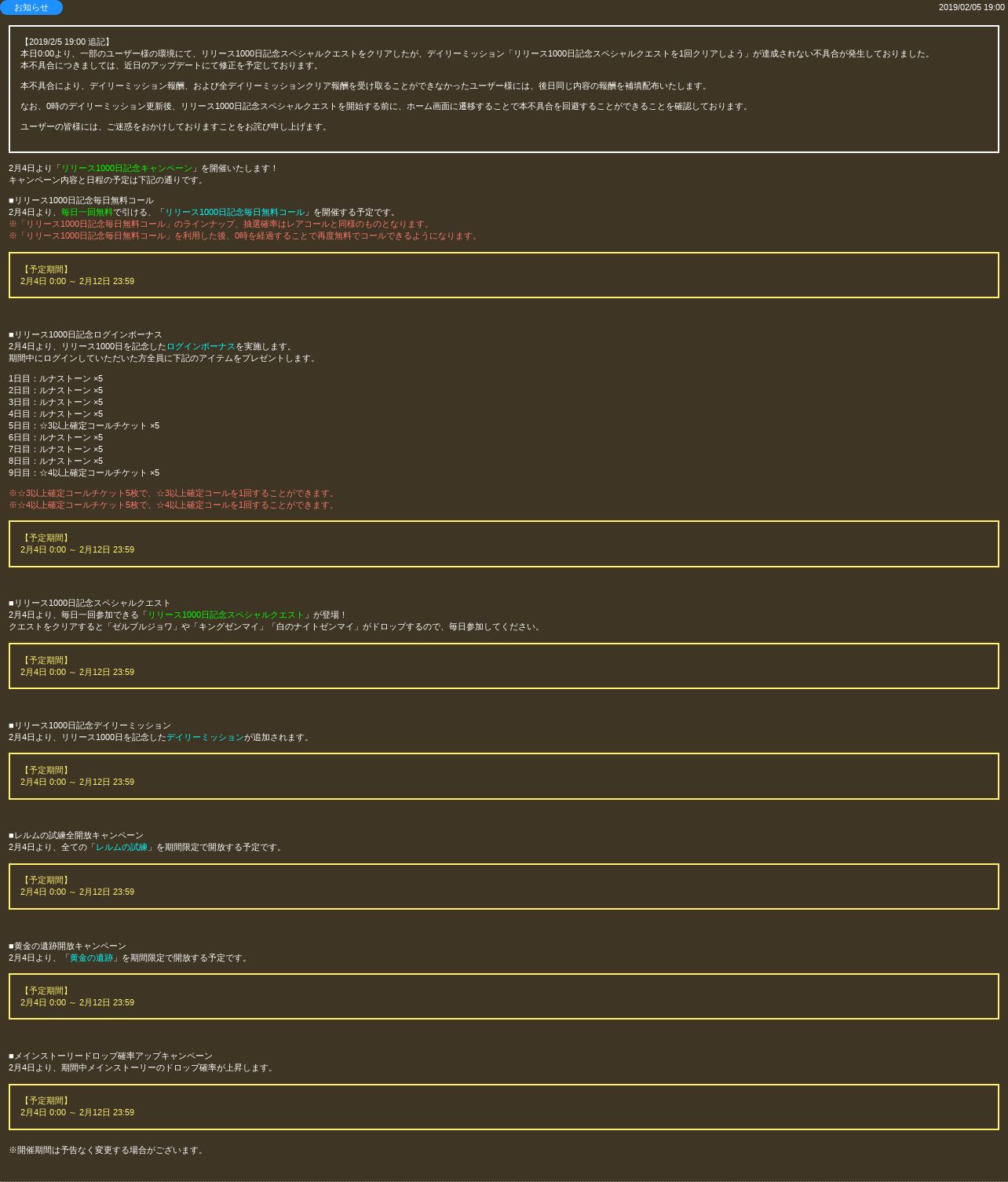Click the ■リリース1000日記念ログインボーナス heading
Image resolution: width=1008 pixels, height=1182 pixels.
click(86, 334)
